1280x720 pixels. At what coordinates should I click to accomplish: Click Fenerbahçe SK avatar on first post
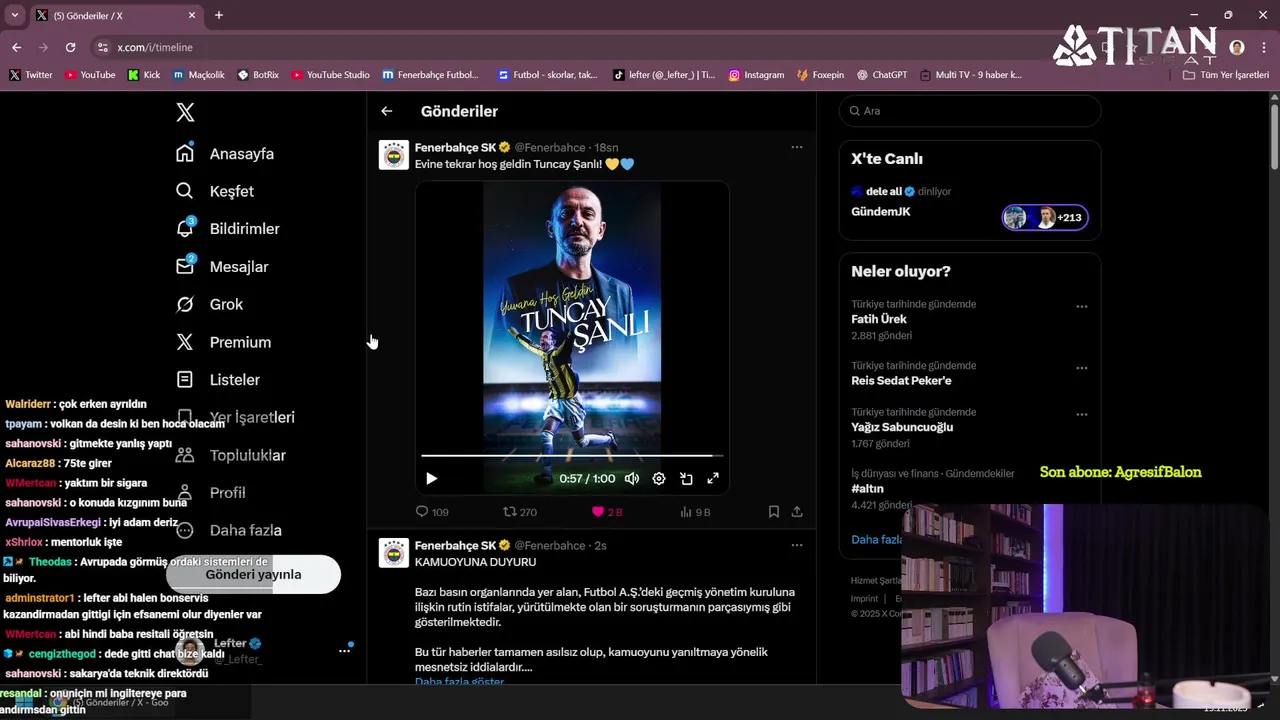point(394,155)
